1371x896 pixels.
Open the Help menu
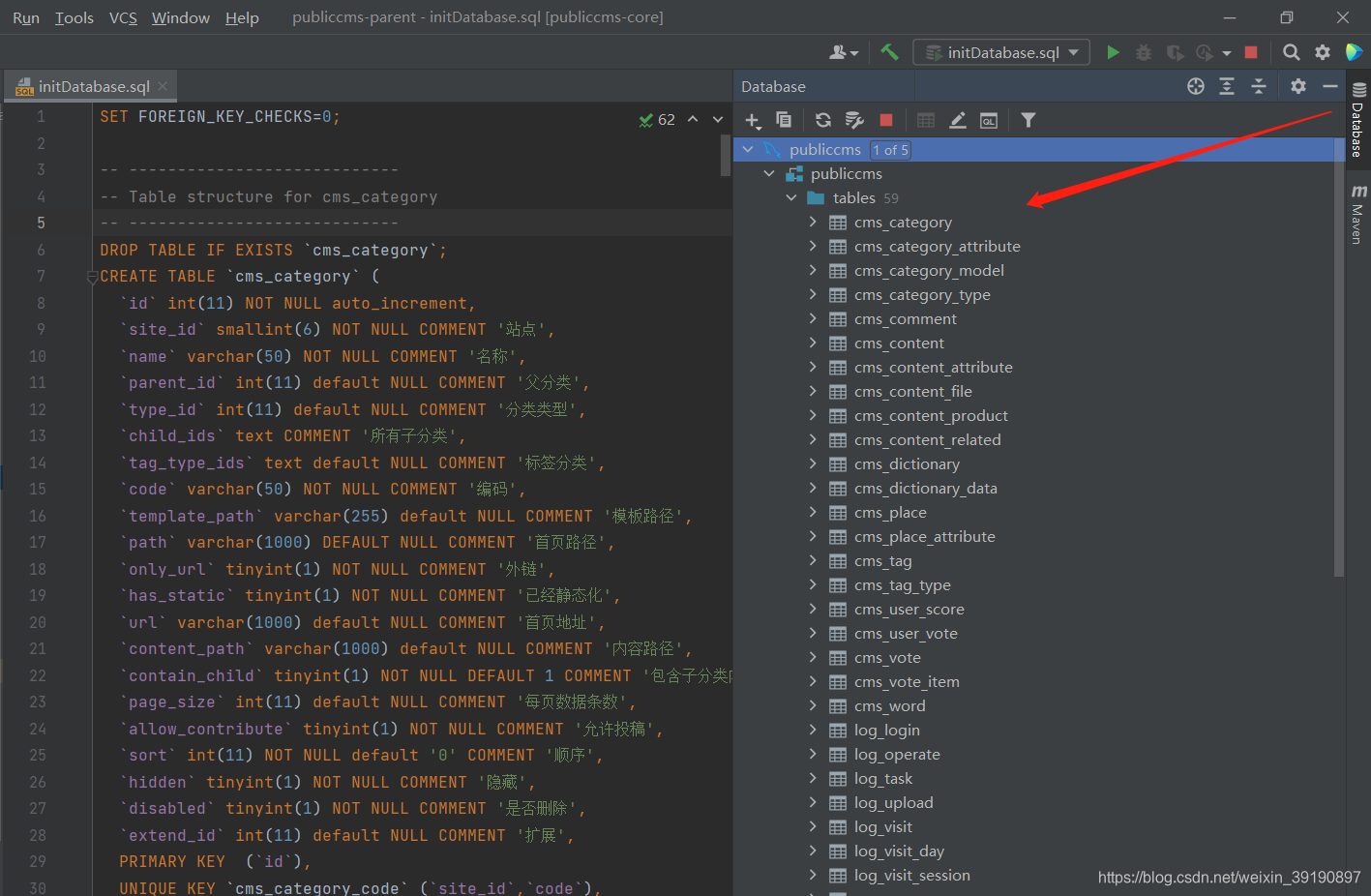tap(242, 17)
